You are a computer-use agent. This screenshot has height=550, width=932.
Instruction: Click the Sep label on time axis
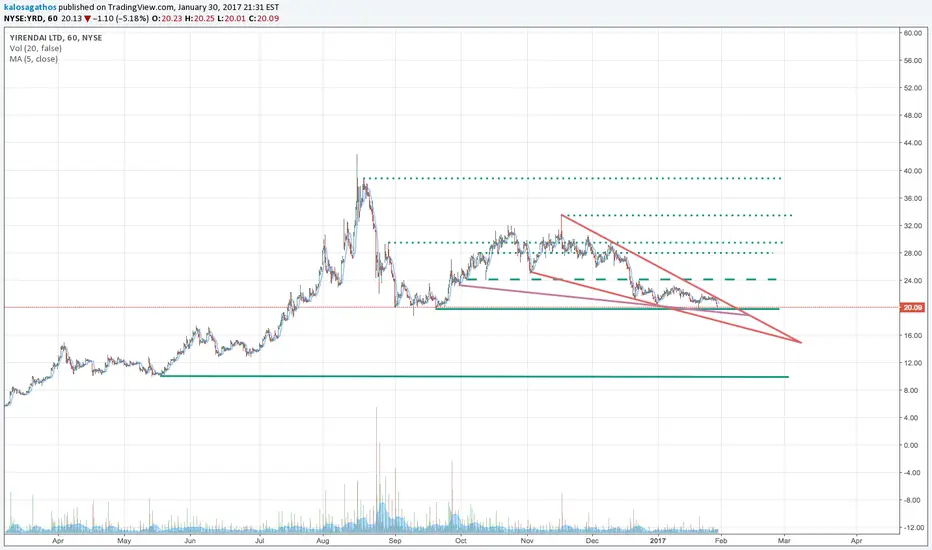coord(395,541)
